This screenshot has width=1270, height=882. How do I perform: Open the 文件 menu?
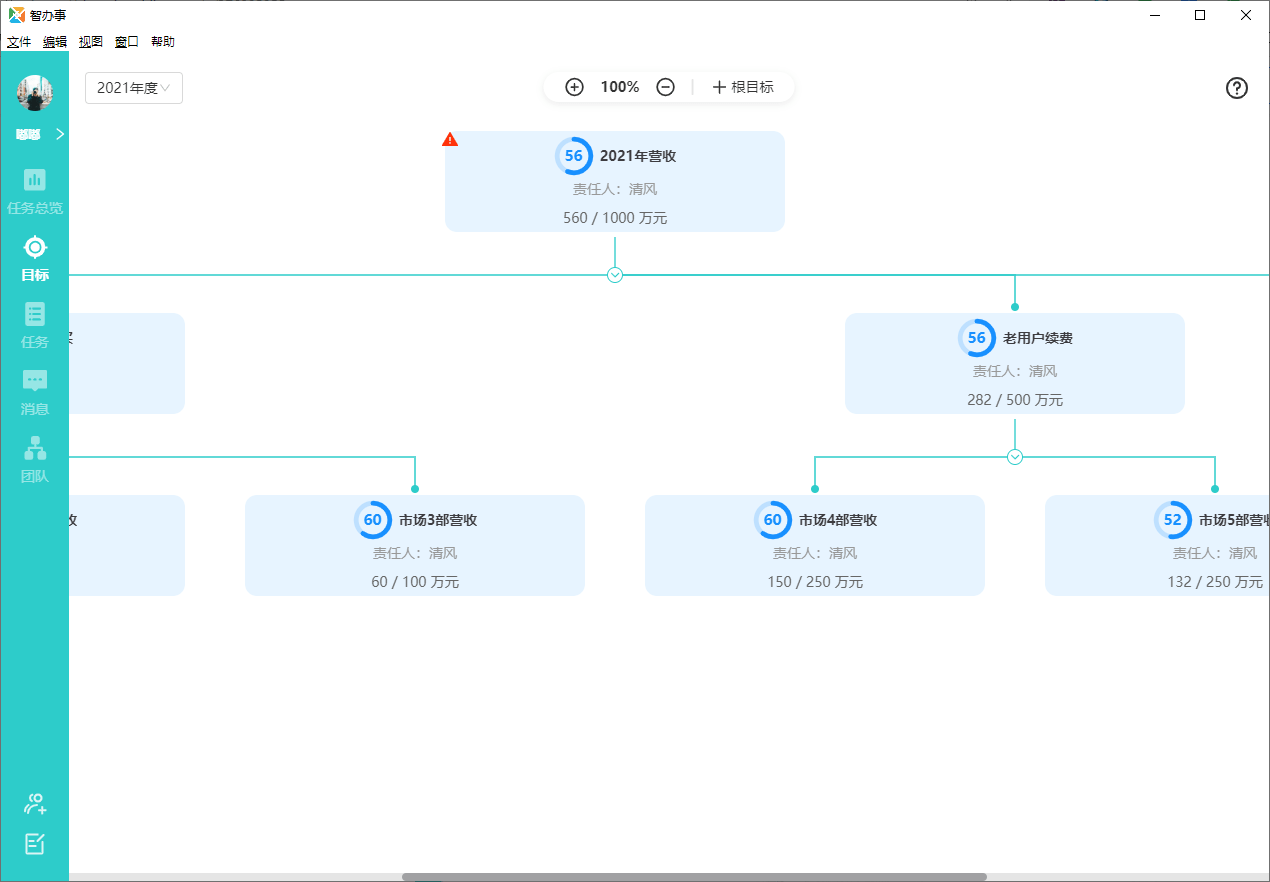coord(19,42)
